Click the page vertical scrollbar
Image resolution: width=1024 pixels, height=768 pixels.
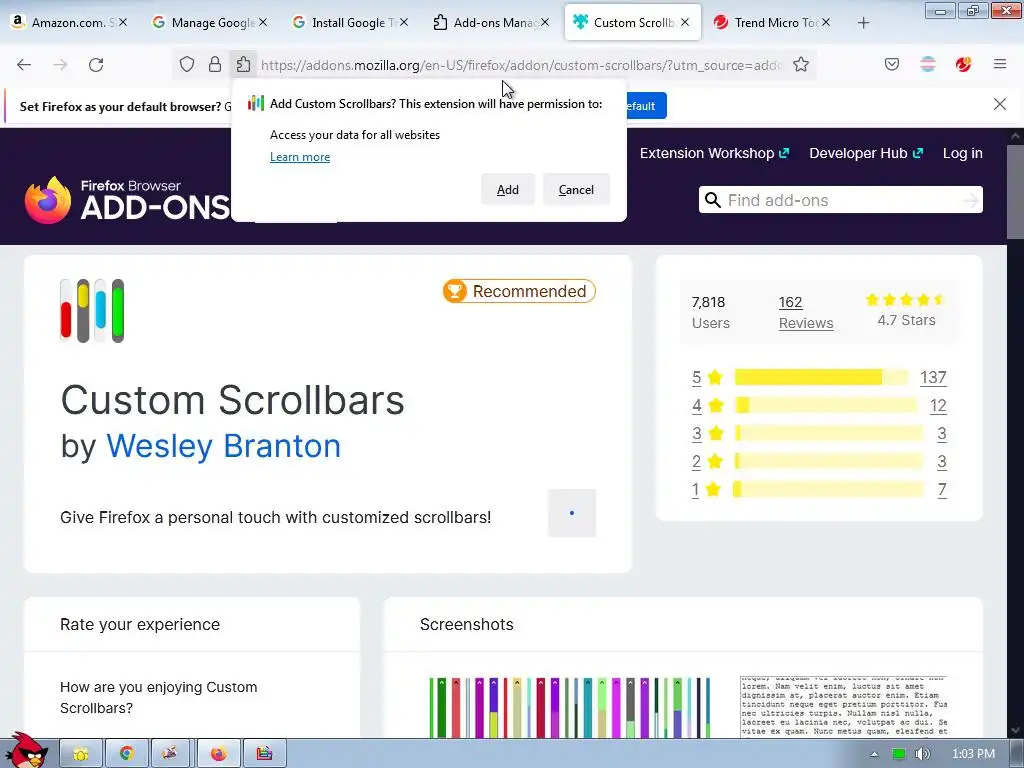tap(1015, 193)
